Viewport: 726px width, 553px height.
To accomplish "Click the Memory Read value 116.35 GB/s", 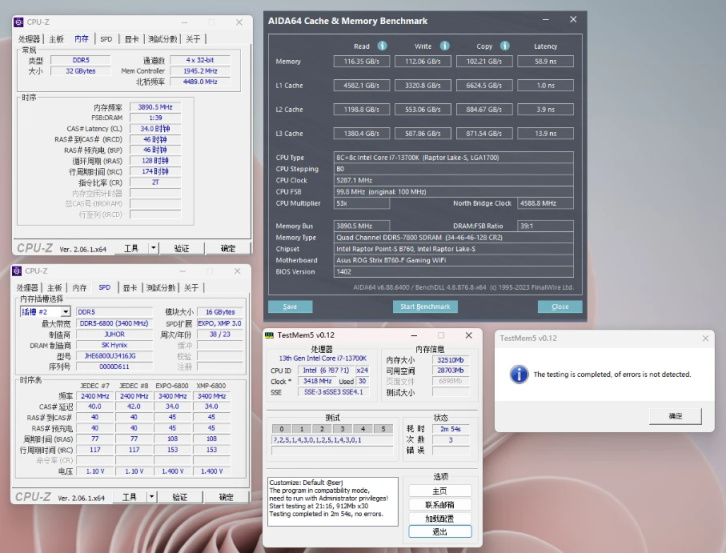I will [362, 61].
